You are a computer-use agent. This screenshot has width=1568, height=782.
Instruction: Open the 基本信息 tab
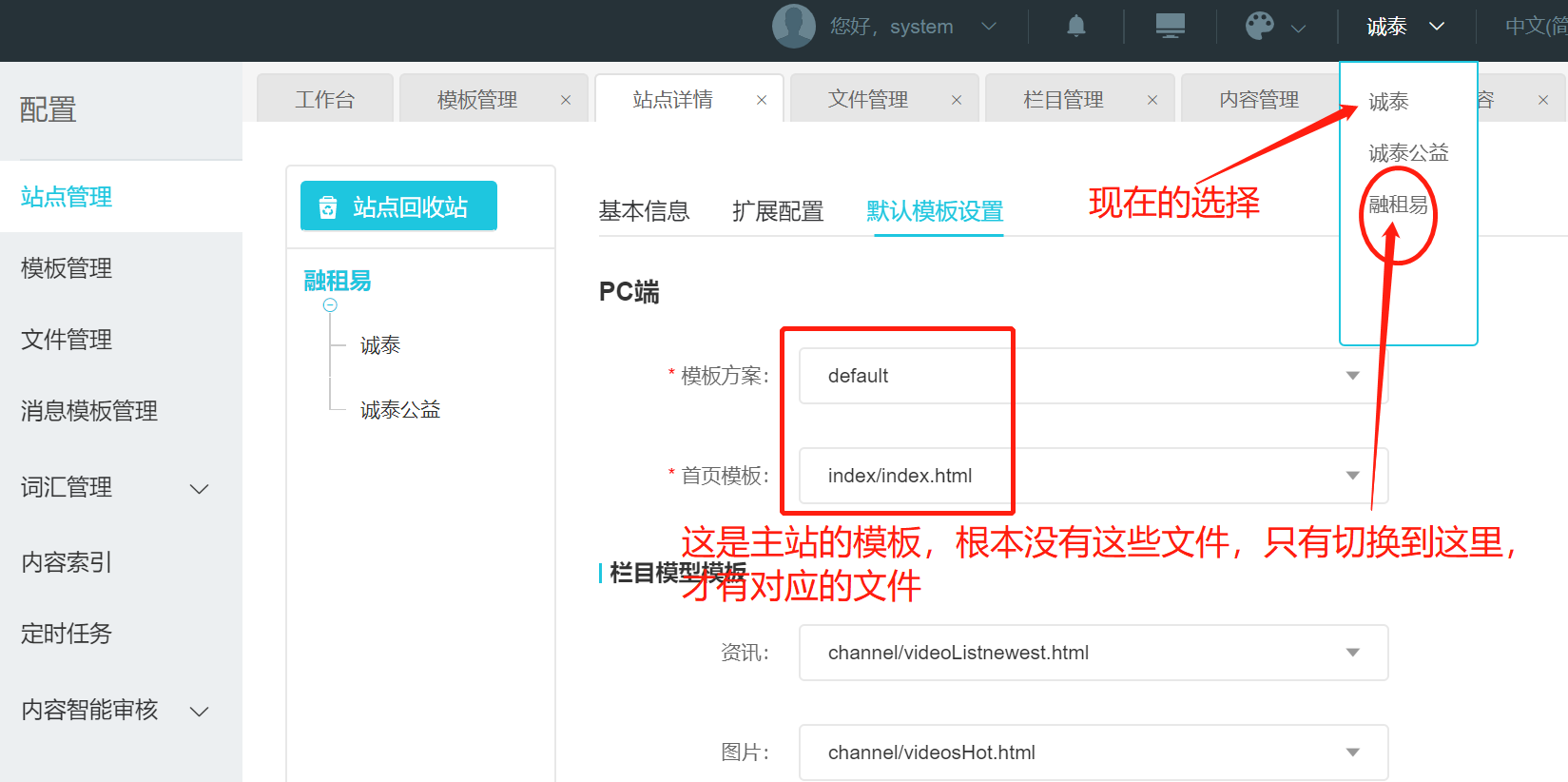(644, 211)
